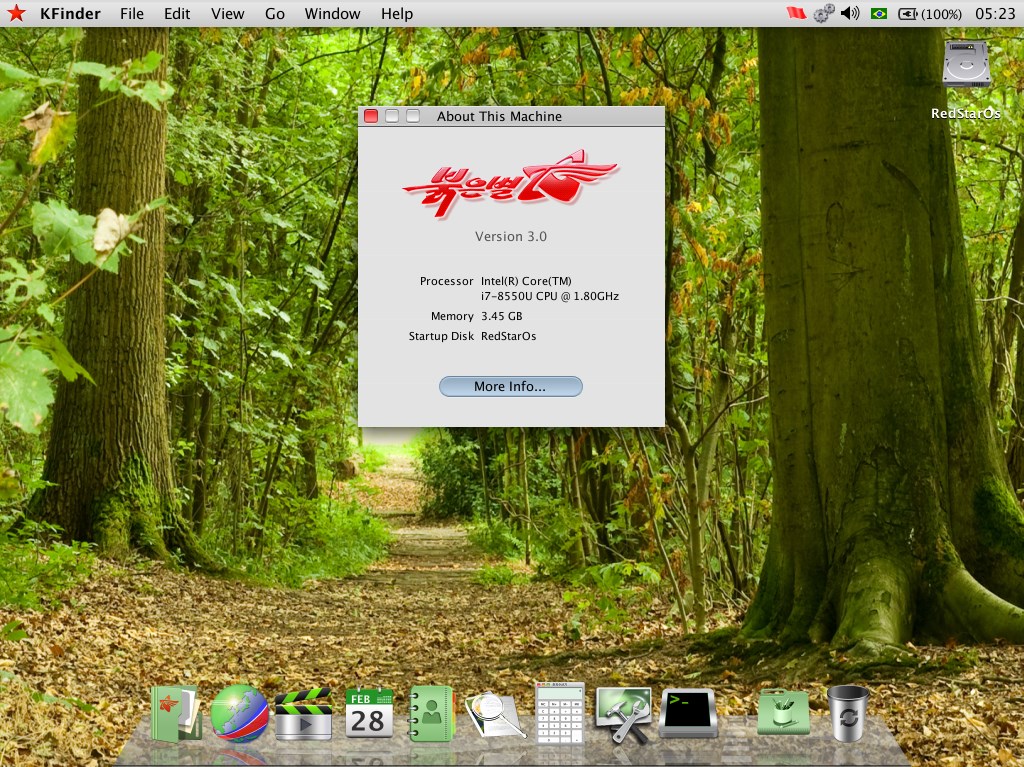The height and width of the screenshot is (767, 1024).
Task: Open the magnifying glass document viewer
Action: pyautogui.click(x=495, y=714)
